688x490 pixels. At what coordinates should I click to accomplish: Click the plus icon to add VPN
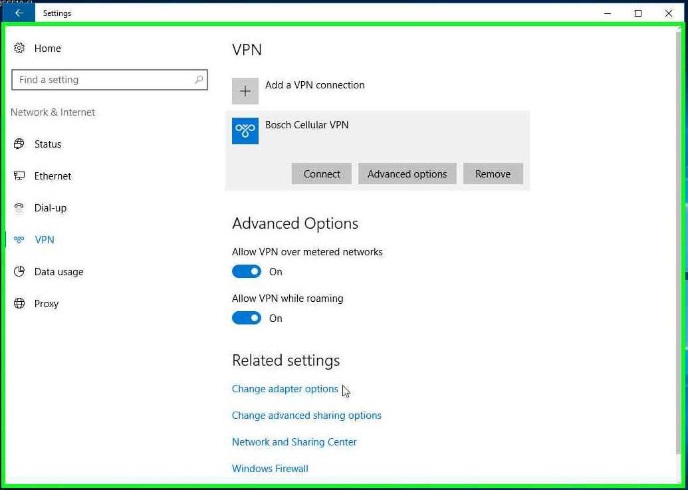[x=245, y=91]
